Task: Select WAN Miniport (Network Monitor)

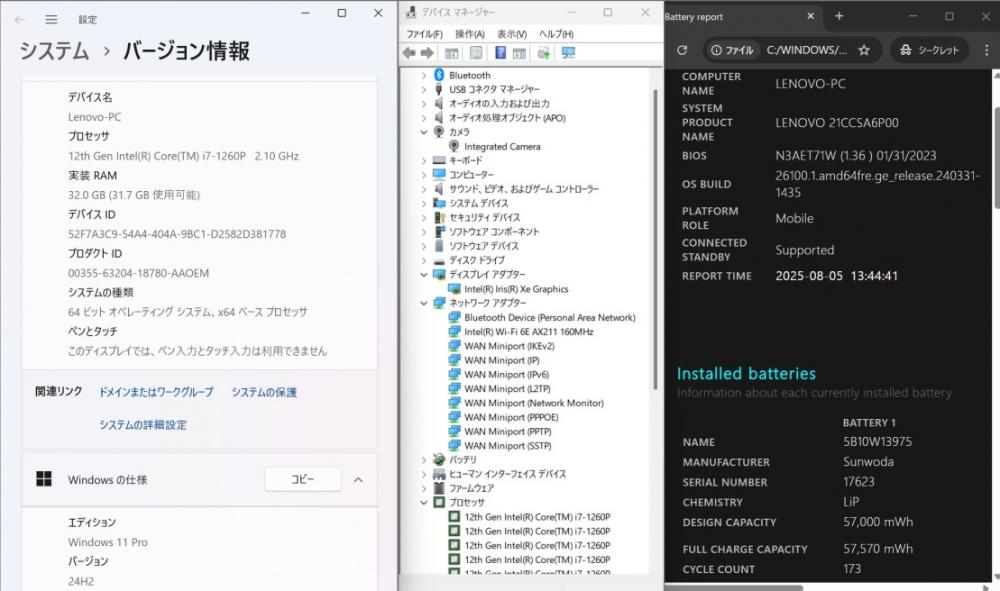Action: pyautogui.click(x=534, y=403)
